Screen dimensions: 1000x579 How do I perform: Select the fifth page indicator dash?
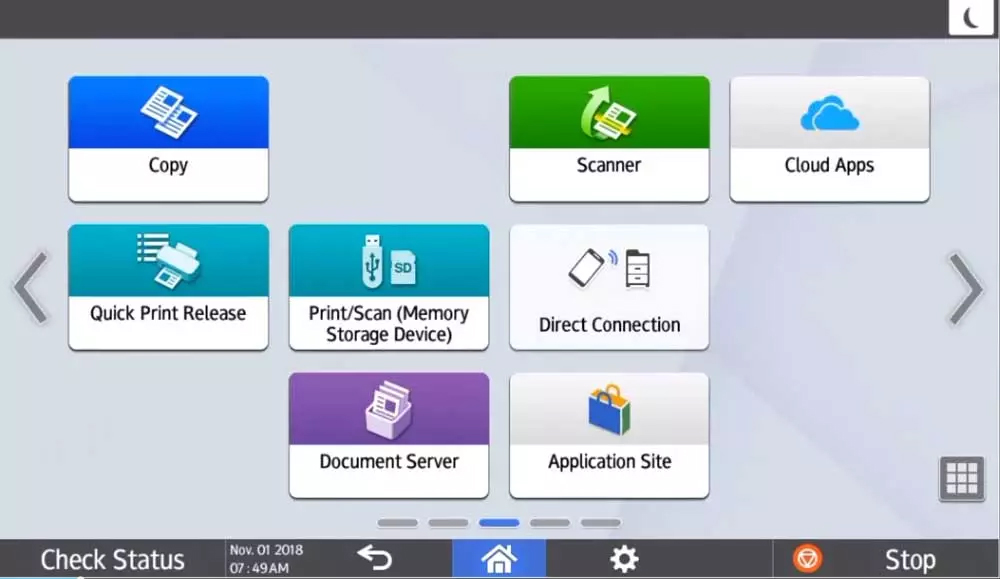[600, 523]
